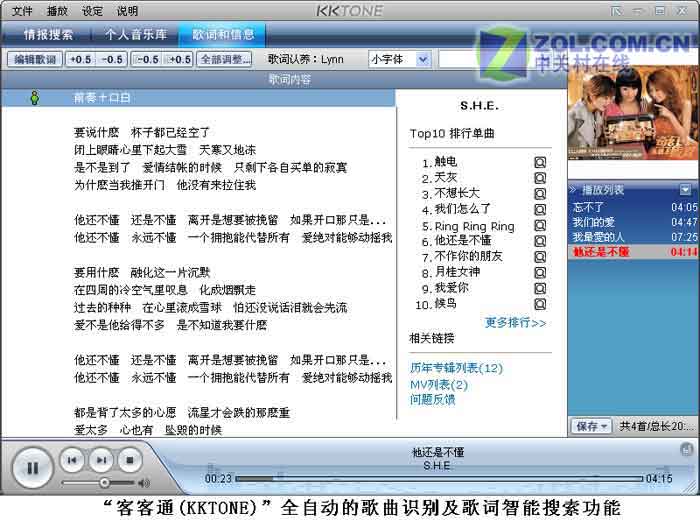Image resolution: width=700 pixels, height=521 pixels.
Task: Search icon beside 不作你的朋友
Action: (x=540, y=257)
